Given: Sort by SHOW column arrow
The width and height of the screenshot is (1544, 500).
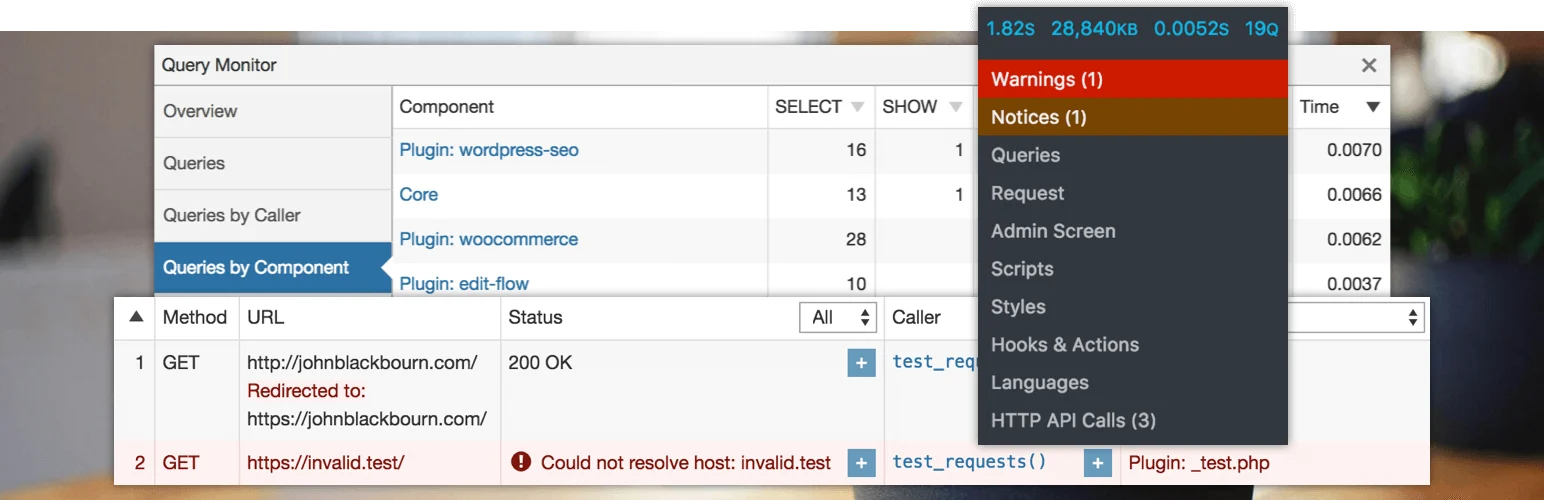Looking at the screenshot, I should tap(956, 107).
